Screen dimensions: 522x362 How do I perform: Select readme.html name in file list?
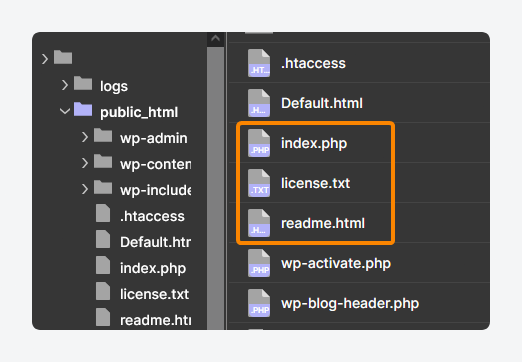pyautogui.click(x=323, y=223)
